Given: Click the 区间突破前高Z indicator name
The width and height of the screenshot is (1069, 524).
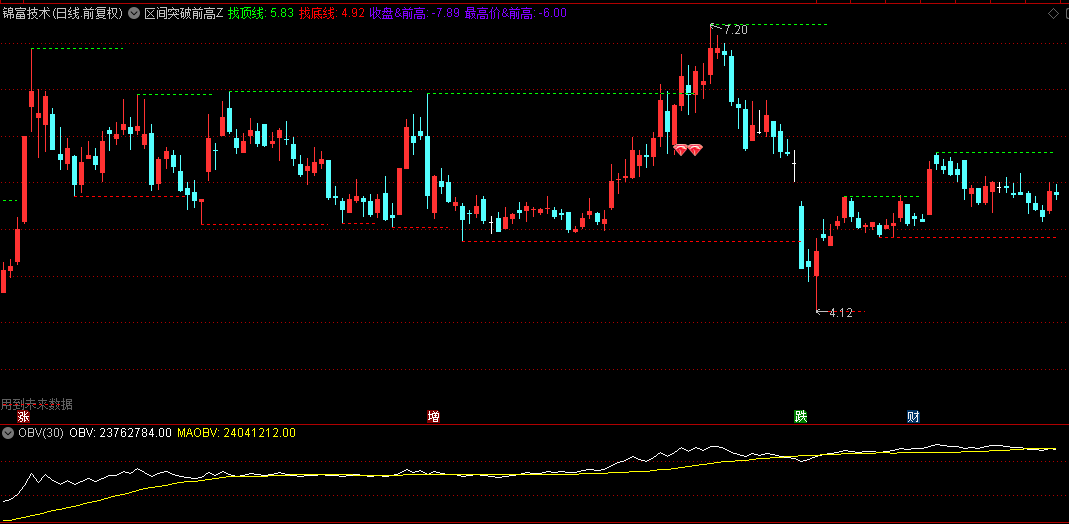Looking at the screenshot, I should [x=183, y=13].
